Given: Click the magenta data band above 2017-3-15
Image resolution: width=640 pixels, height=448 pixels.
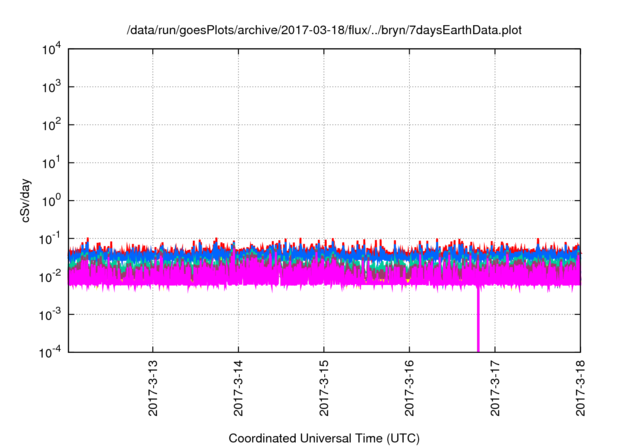Looking at the screenshot, I should coord(324,275).
